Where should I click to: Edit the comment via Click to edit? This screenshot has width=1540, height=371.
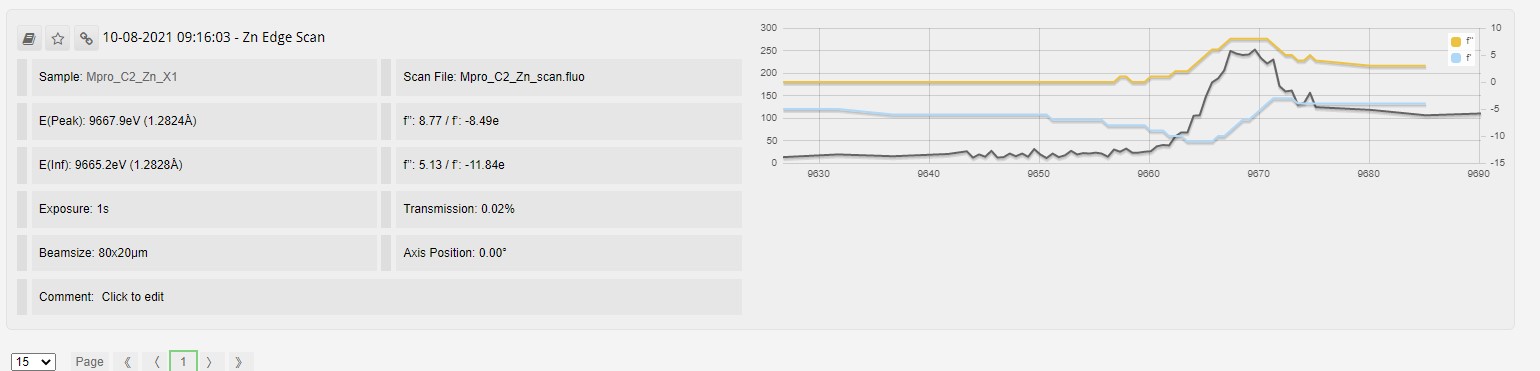[x=133, y=297]
